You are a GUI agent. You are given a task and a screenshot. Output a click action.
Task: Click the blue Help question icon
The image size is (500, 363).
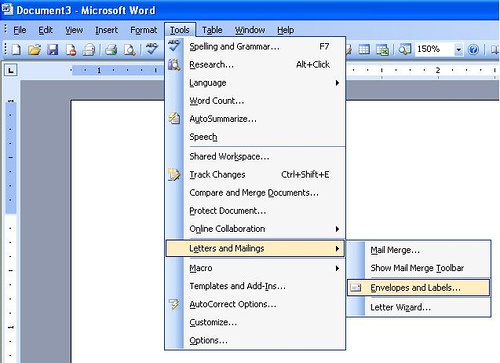pos(473,50)
